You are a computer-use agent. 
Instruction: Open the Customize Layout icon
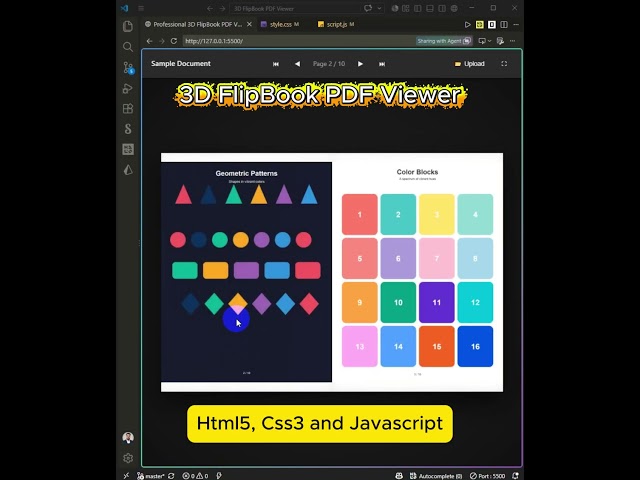[x=406, y=8]
